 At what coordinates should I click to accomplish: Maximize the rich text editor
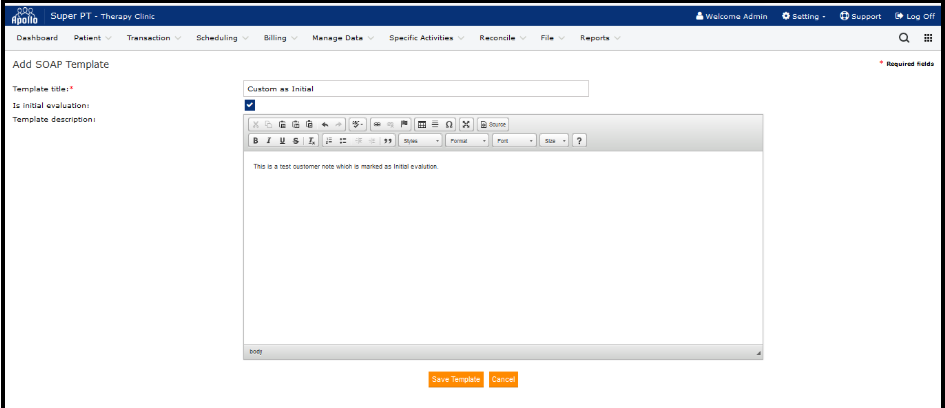tap(465, 124)
